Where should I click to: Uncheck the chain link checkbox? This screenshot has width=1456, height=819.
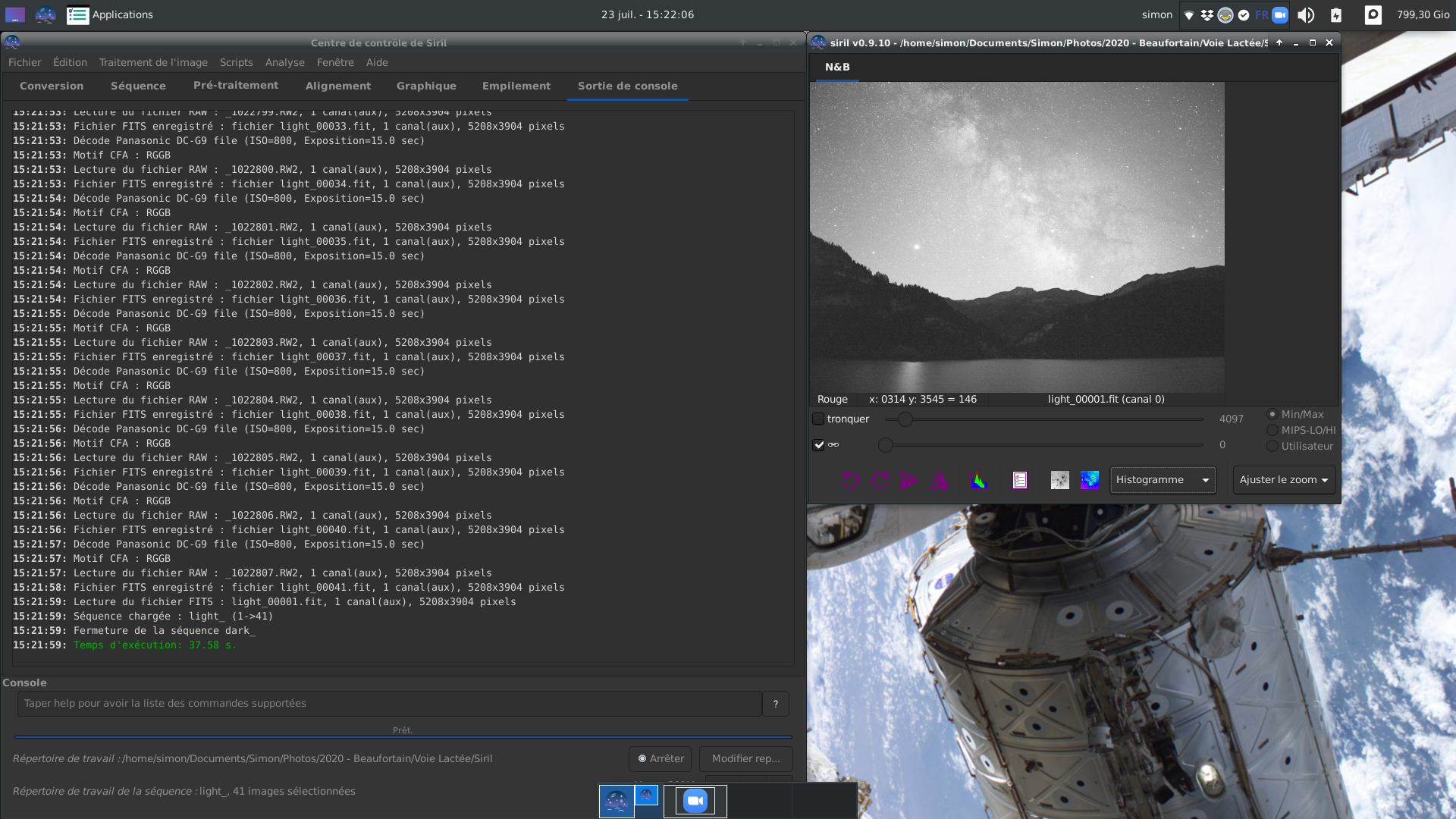tap(818, 445)
